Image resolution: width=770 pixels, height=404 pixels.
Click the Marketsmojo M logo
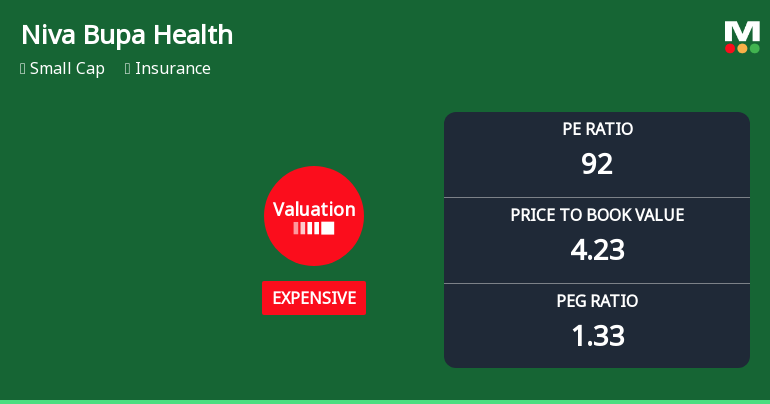742,37
